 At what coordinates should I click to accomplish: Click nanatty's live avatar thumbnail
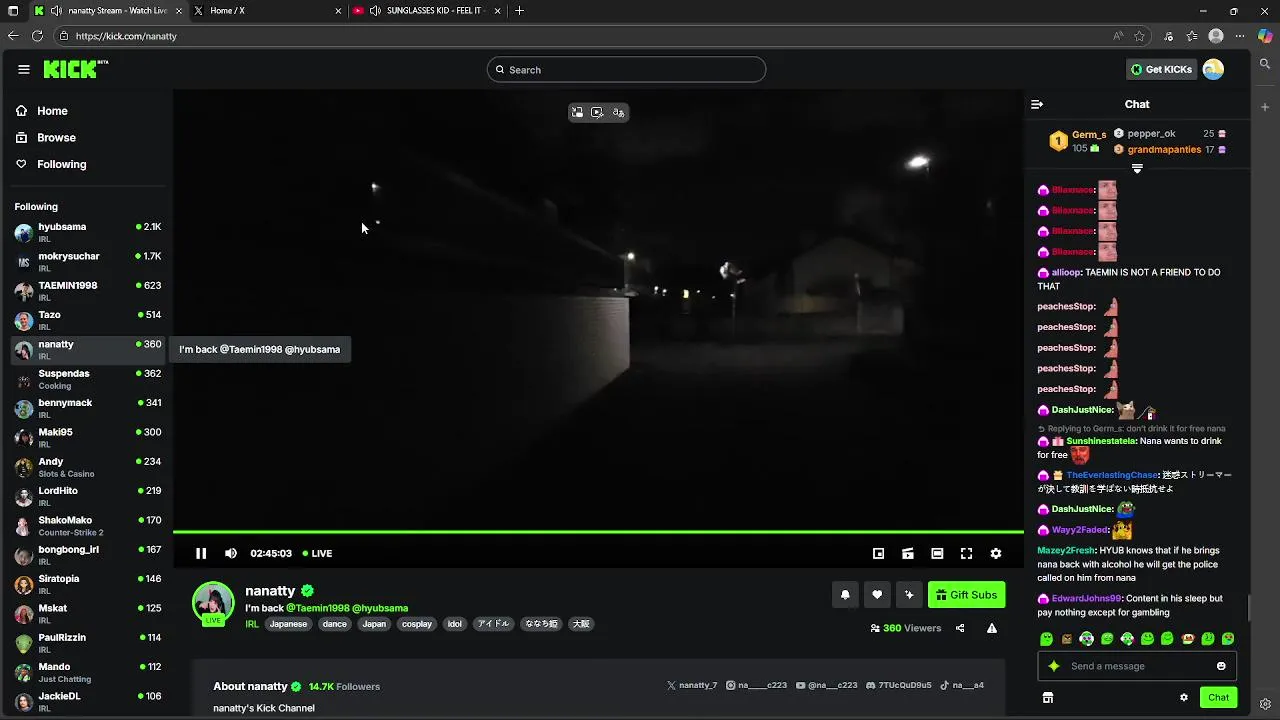click(x=213, y=603)
